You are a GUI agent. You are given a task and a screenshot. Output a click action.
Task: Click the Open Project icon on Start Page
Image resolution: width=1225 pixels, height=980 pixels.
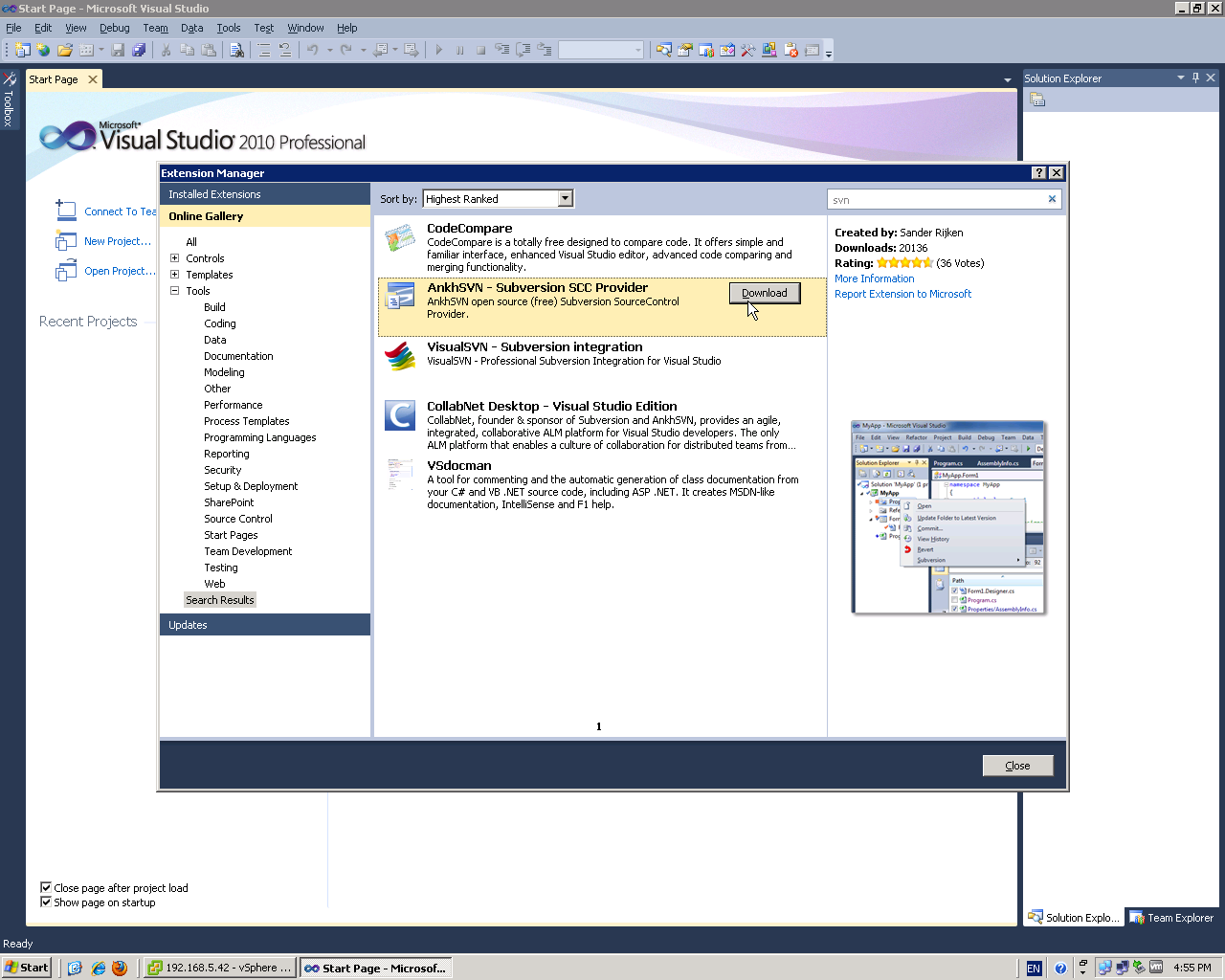tap(65, 271)
